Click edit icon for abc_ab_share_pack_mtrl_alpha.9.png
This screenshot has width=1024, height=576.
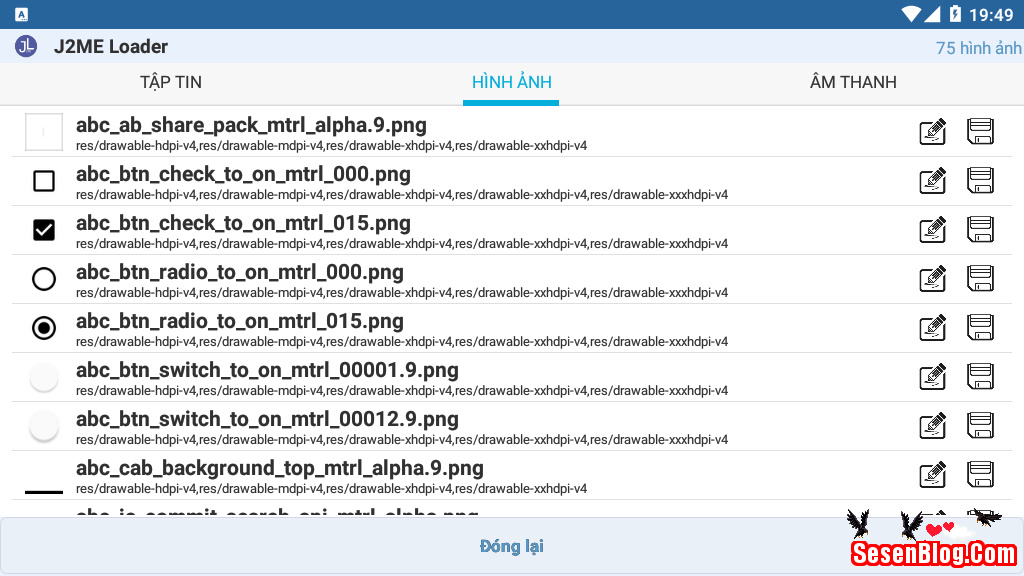[x=932, y=132]
